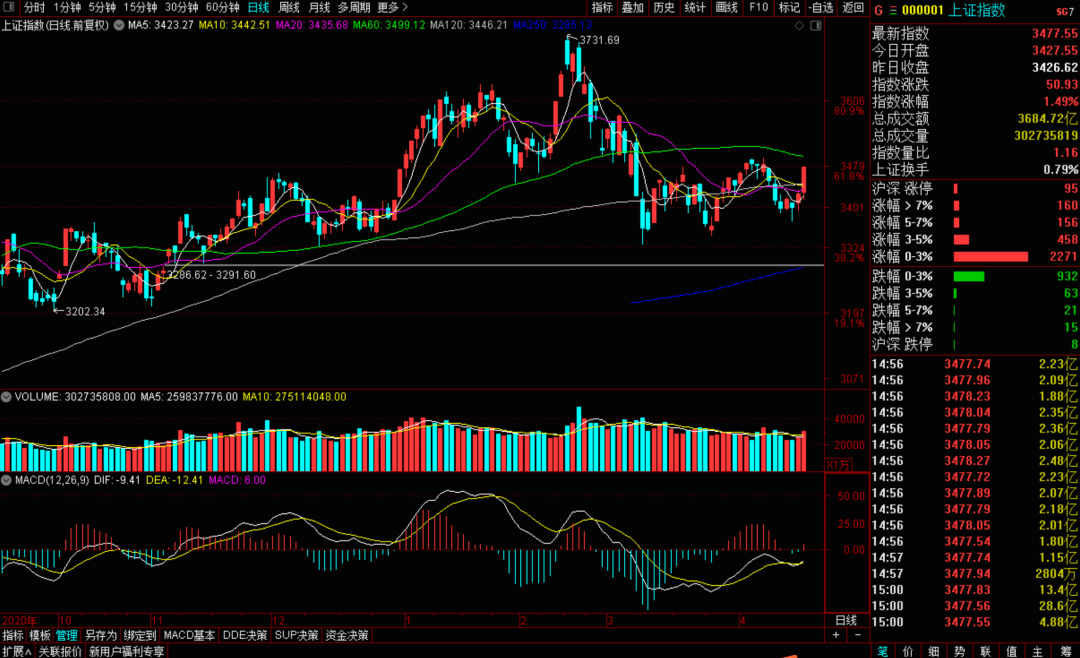Screen dimensions: 1080x658
Task: Open the F10 company info
Action: point(758,8)
